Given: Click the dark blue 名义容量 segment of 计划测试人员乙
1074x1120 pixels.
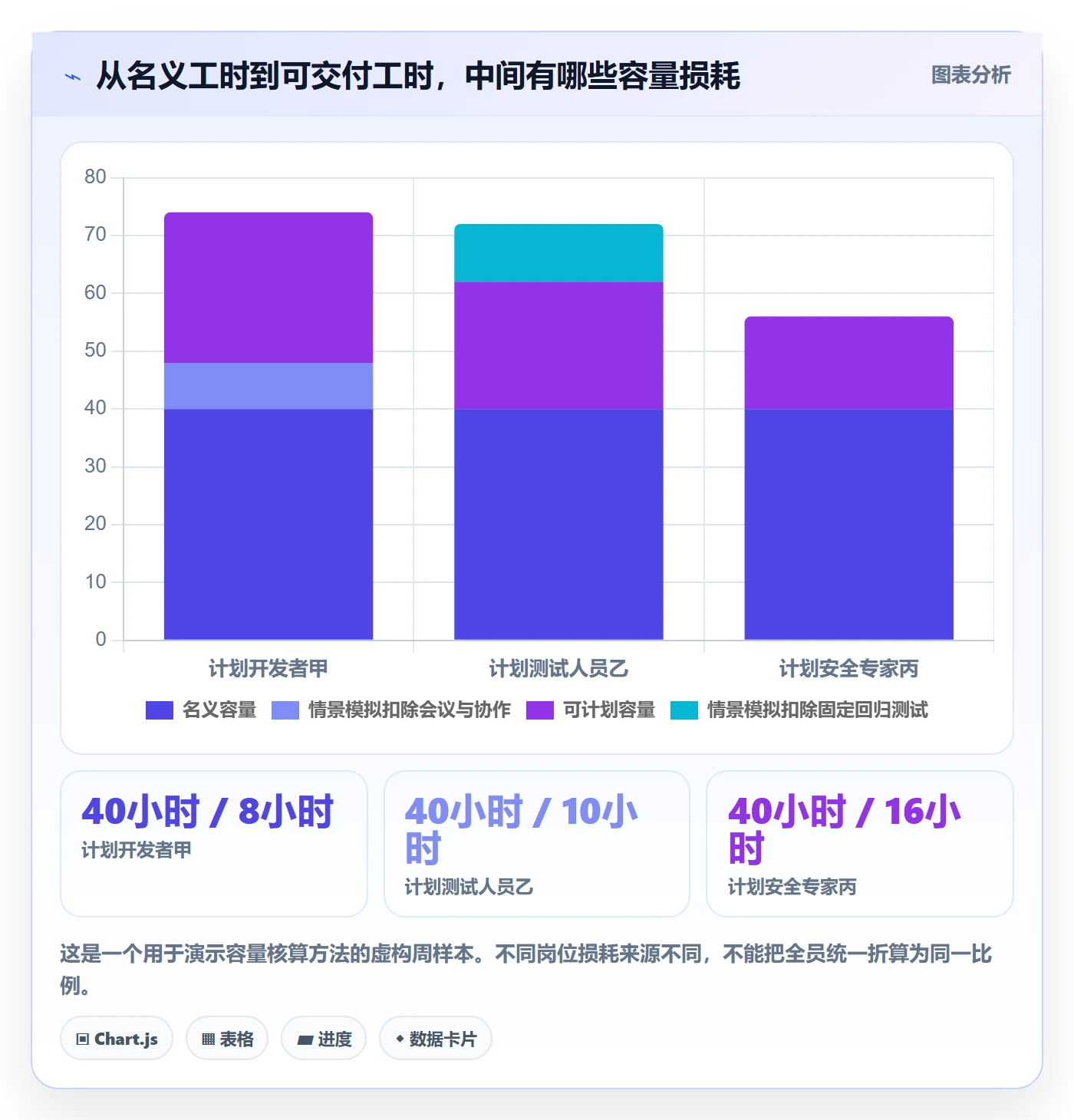Looking at the screenshot, I should coord(558,525).
